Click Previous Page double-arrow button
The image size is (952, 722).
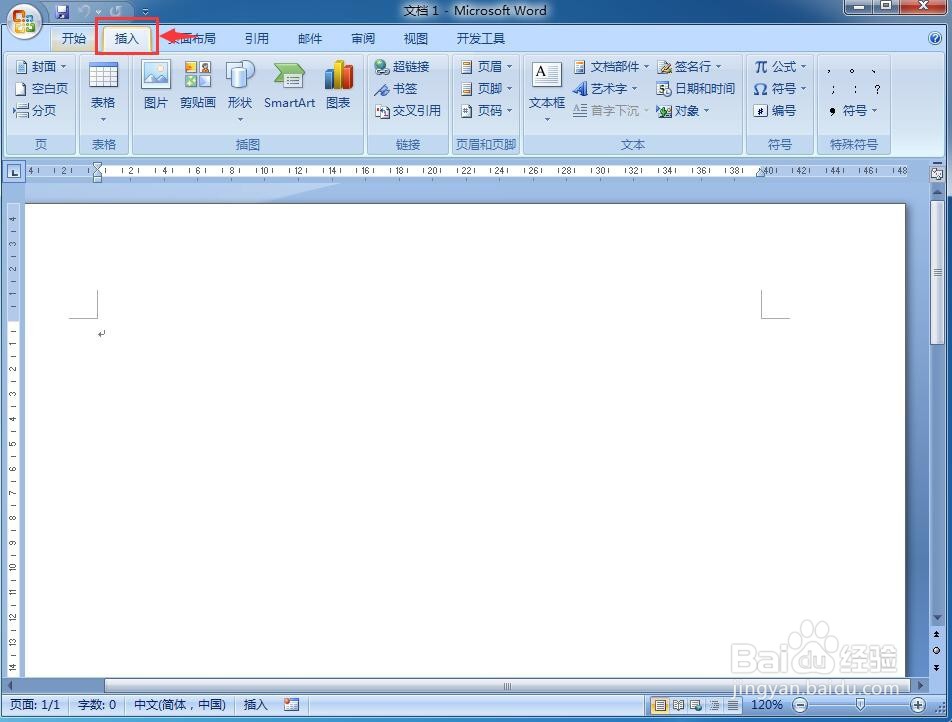click(x=936, y=635)
